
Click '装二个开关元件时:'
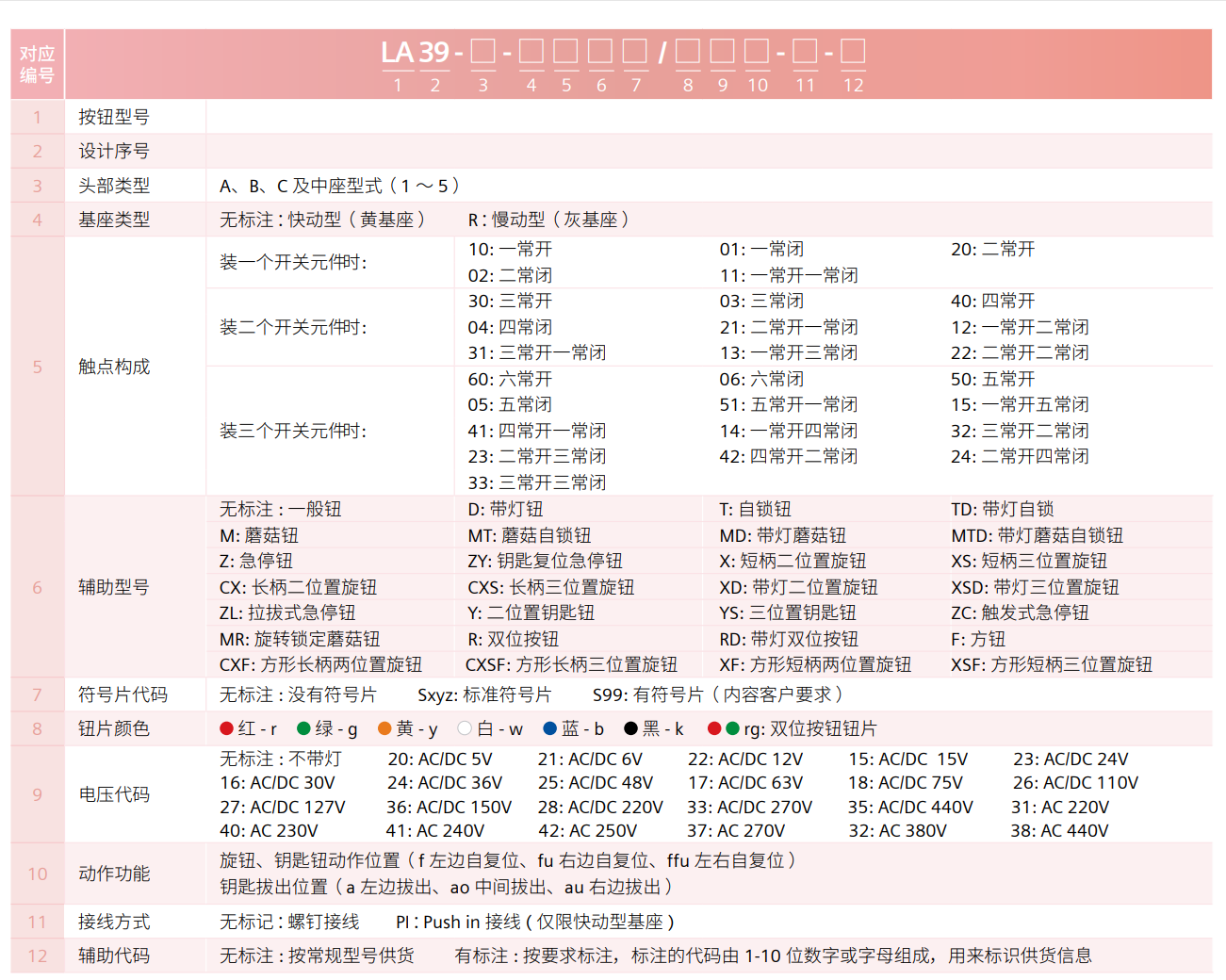pos(293,327)
